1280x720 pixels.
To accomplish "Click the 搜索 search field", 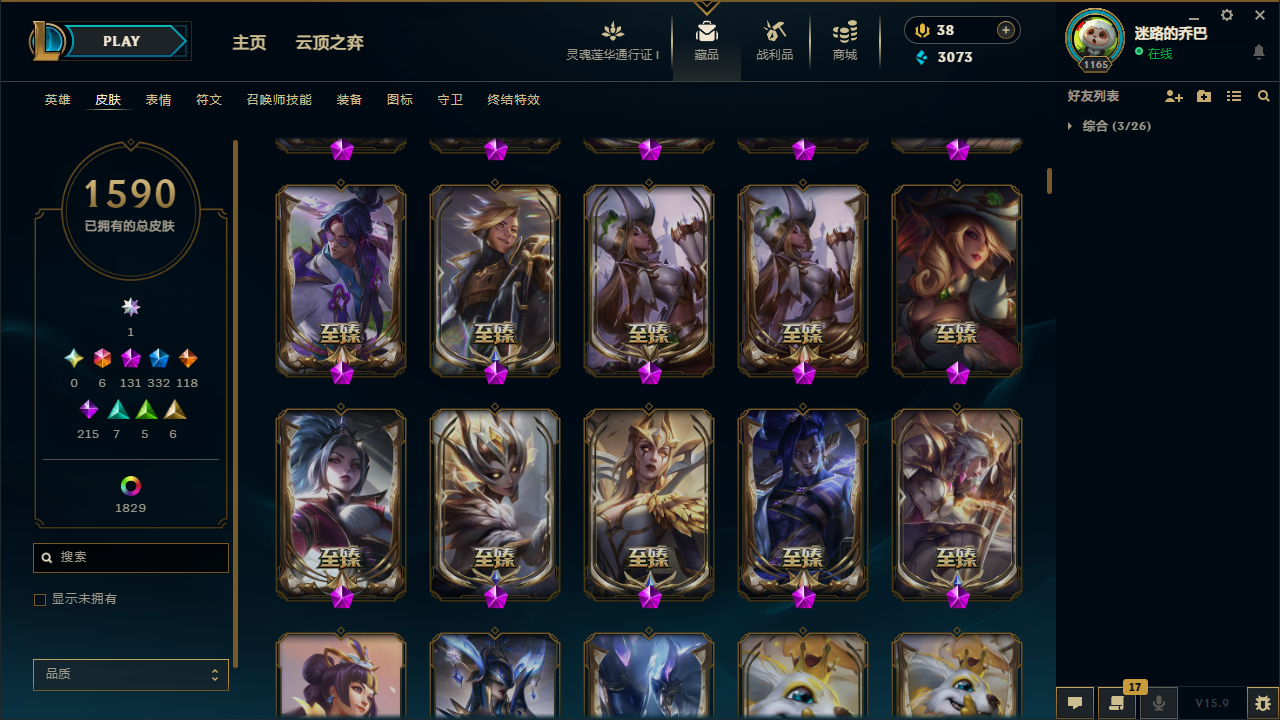I will 131,557.
